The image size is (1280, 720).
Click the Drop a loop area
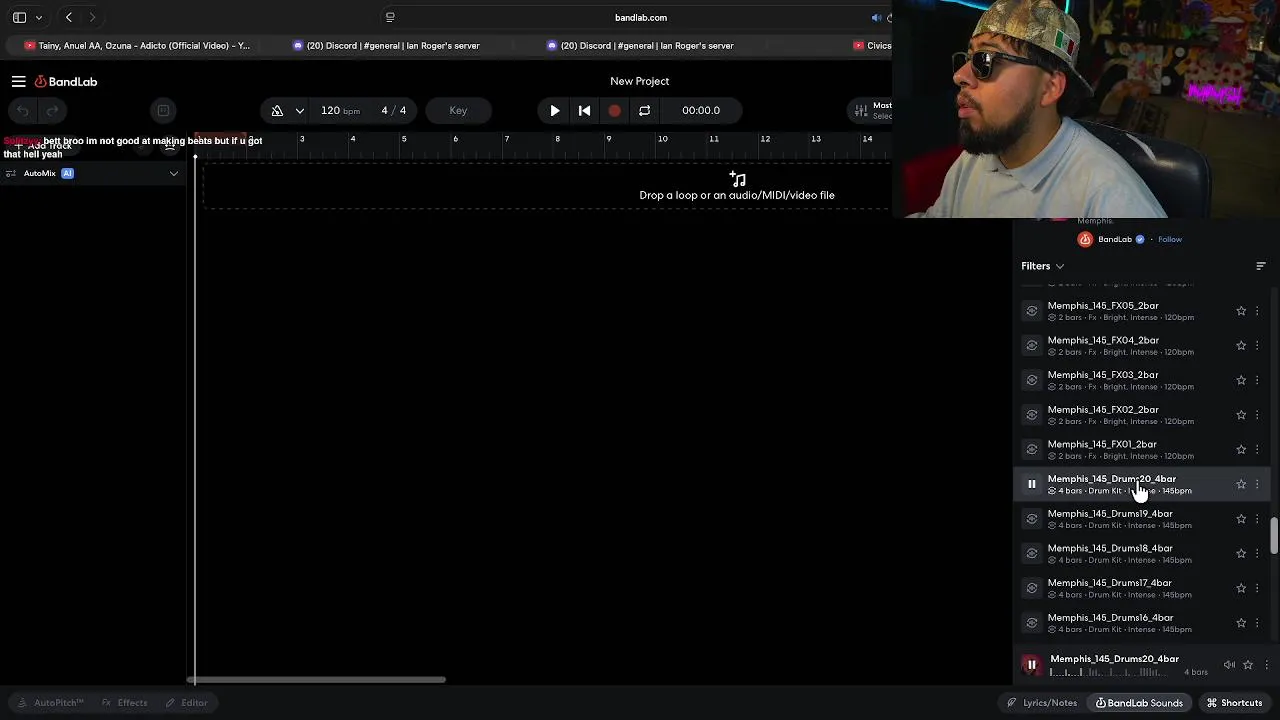737,187
